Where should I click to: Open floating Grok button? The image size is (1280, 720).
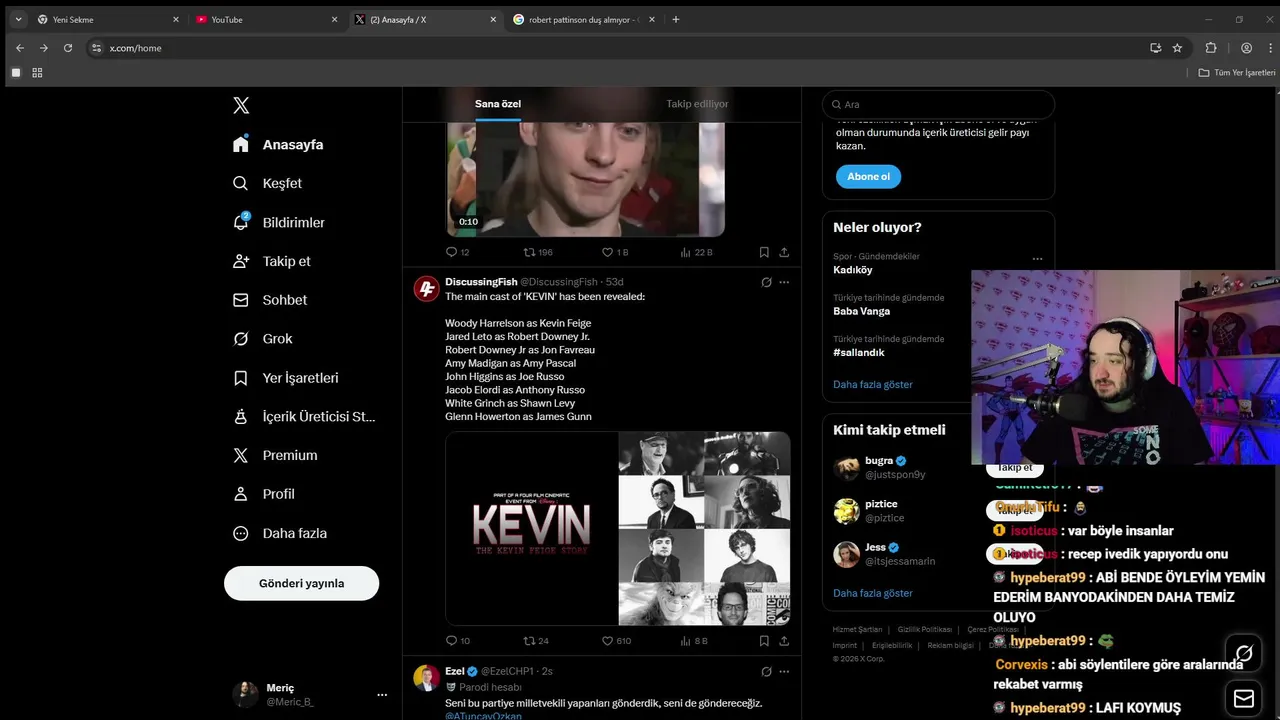(1244, 654)
